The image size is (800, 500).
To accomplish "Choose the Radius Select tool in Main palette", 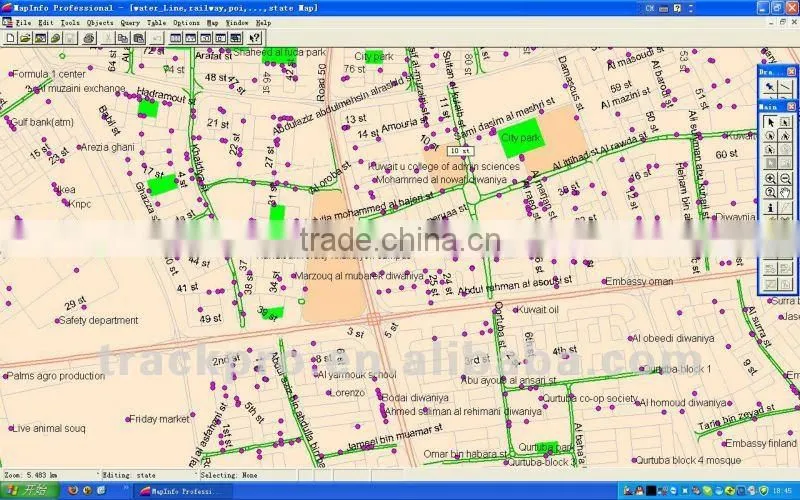I will (x=770, y=136).
